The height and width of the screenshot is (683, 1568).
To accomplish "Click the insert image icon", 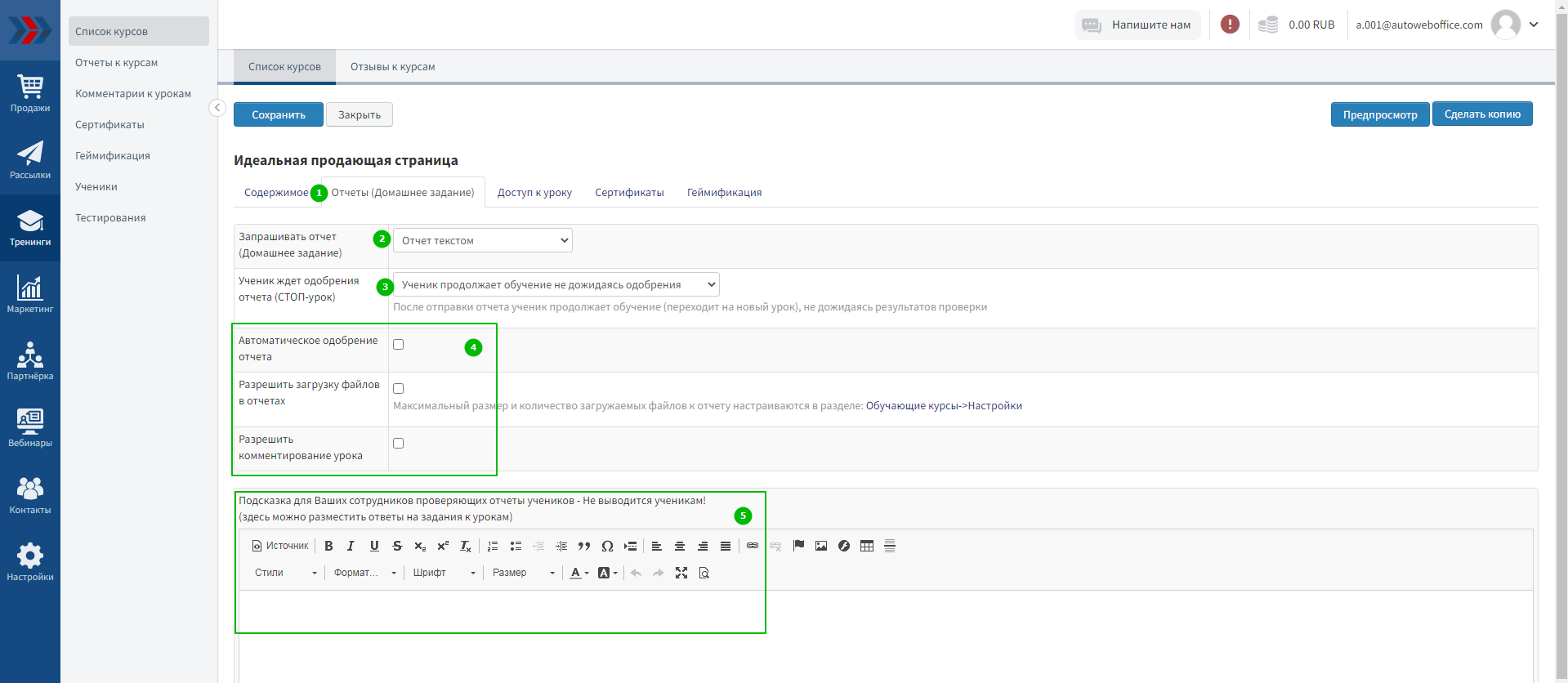I will coord(821,546).
